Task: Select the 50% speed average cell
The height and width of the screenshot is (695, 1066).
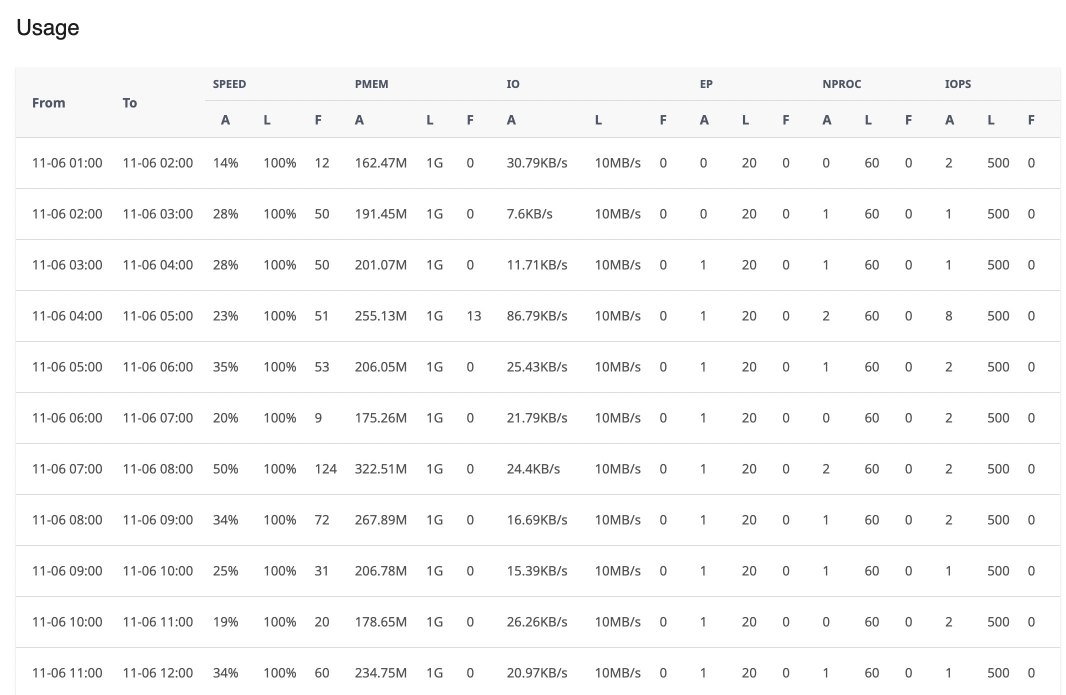Action: click(x=226, y=469)
